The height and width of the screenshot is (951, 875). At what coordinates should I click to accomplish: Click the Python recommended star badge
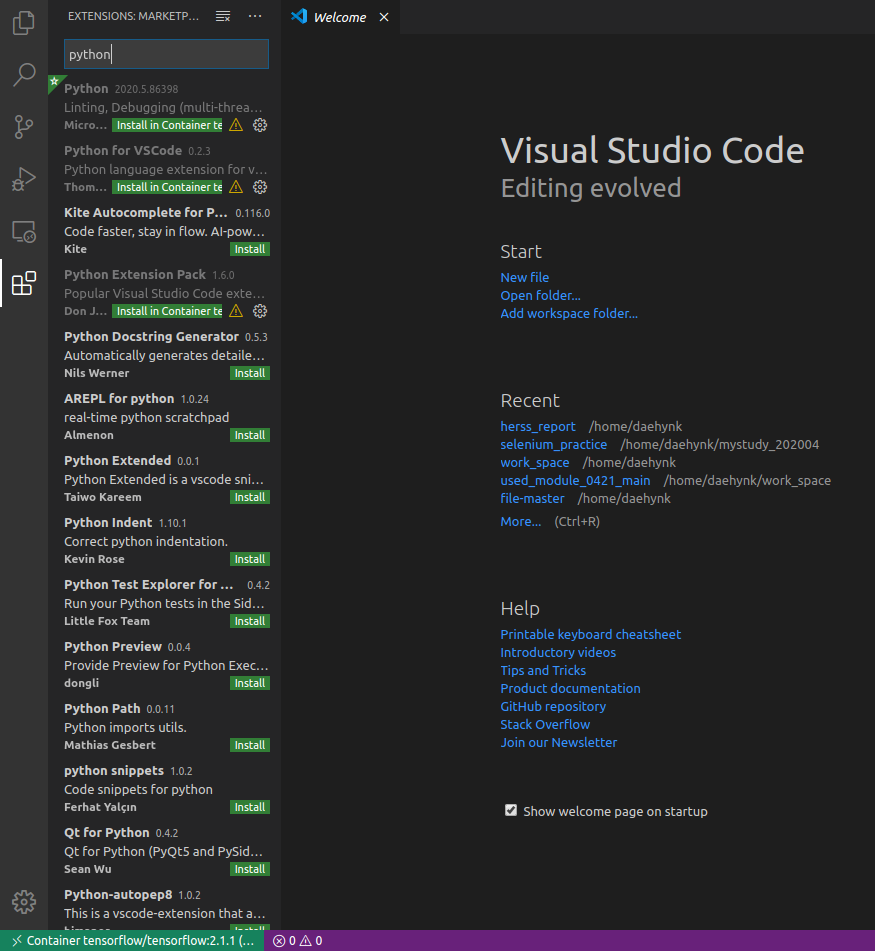[55, 81]
